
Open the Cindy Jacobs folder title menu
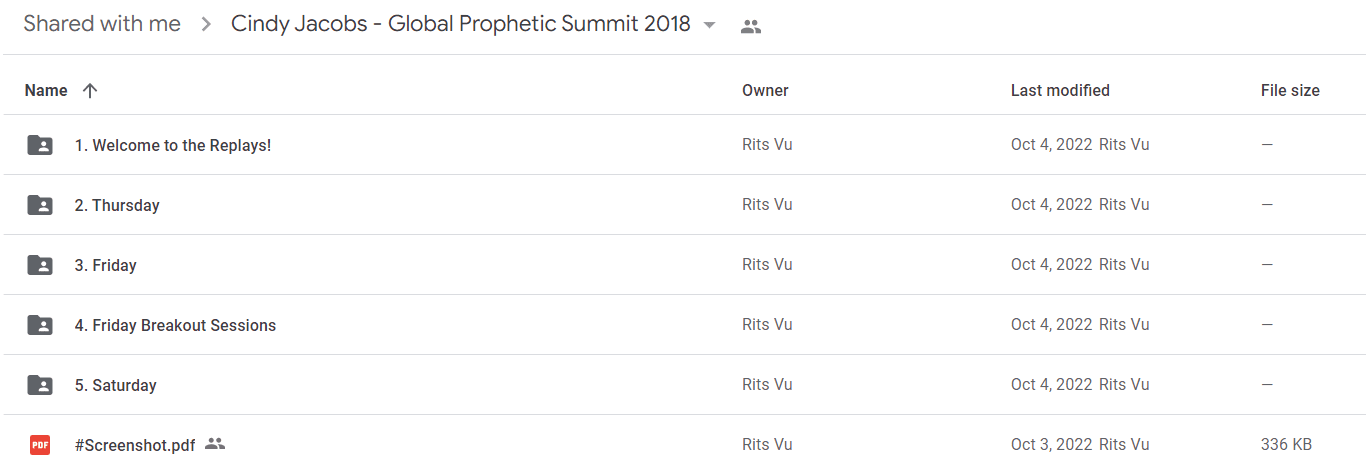(x=461, y=24)
